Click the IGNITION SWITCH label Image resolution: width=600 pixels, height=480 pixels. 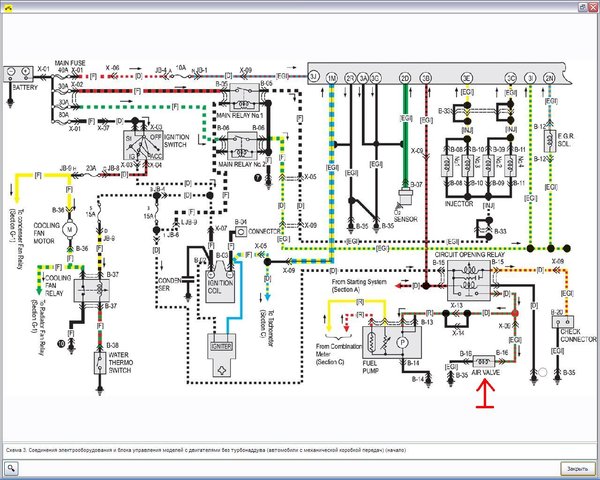176,140
